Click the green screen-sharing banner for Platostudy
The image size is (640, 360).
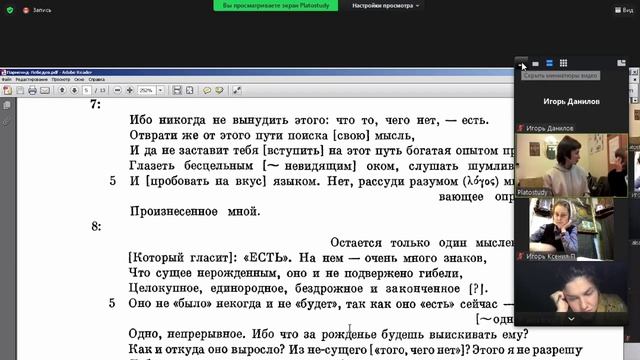click(276, 5)
